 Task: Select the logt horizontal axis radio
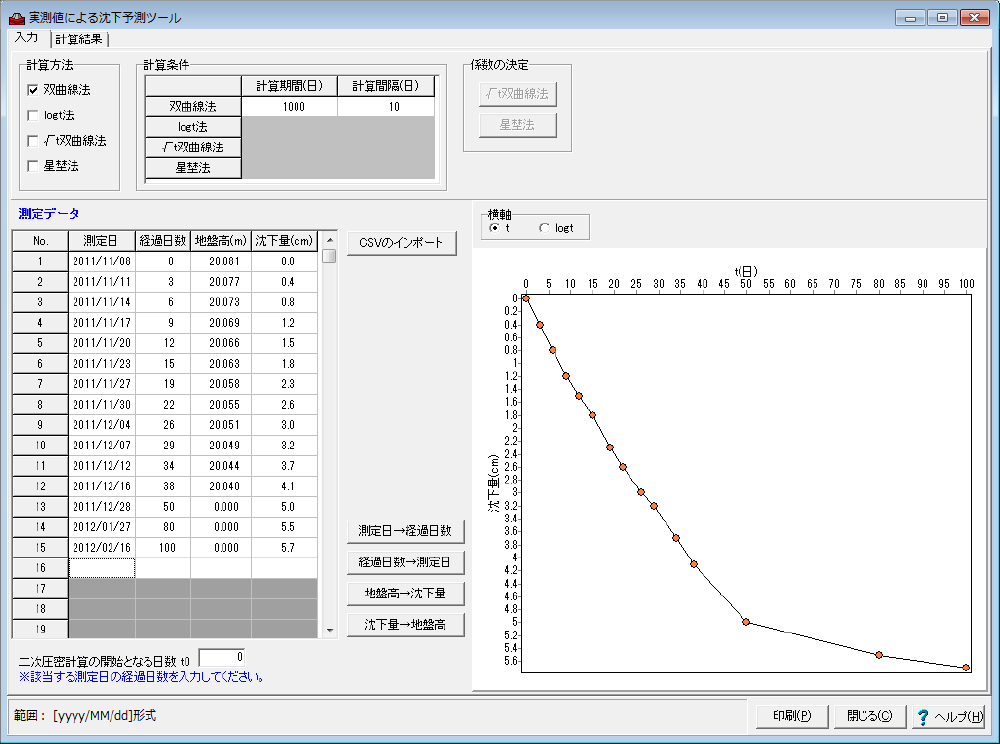544,228
